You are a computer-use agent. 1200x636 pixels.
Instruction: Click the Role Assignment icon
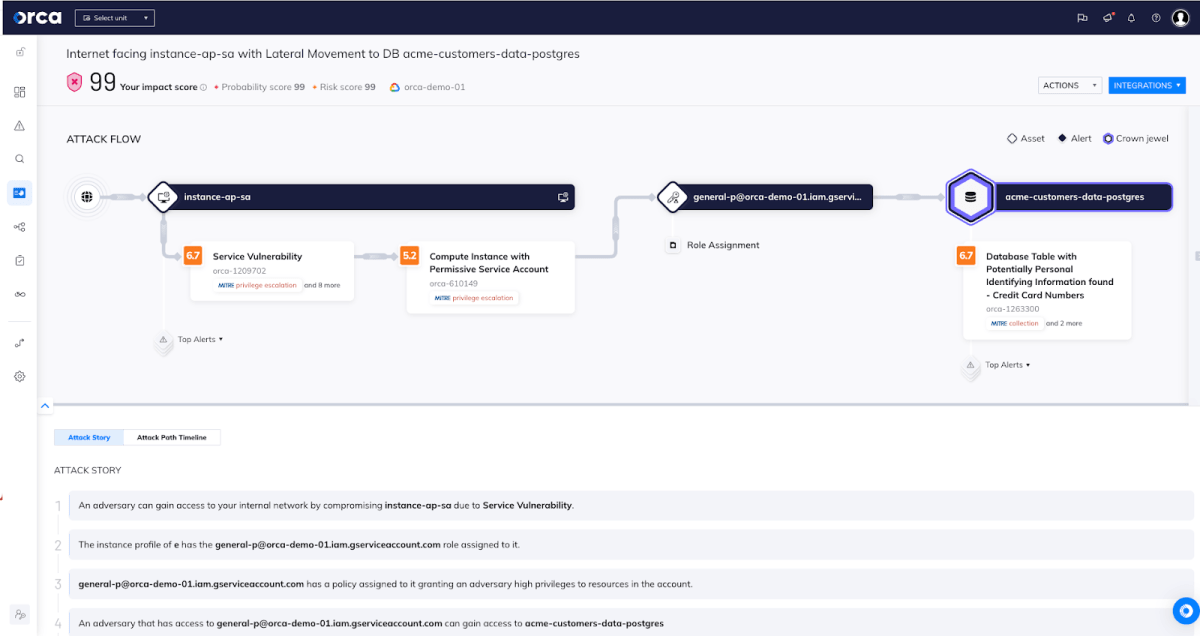(673, 245)
